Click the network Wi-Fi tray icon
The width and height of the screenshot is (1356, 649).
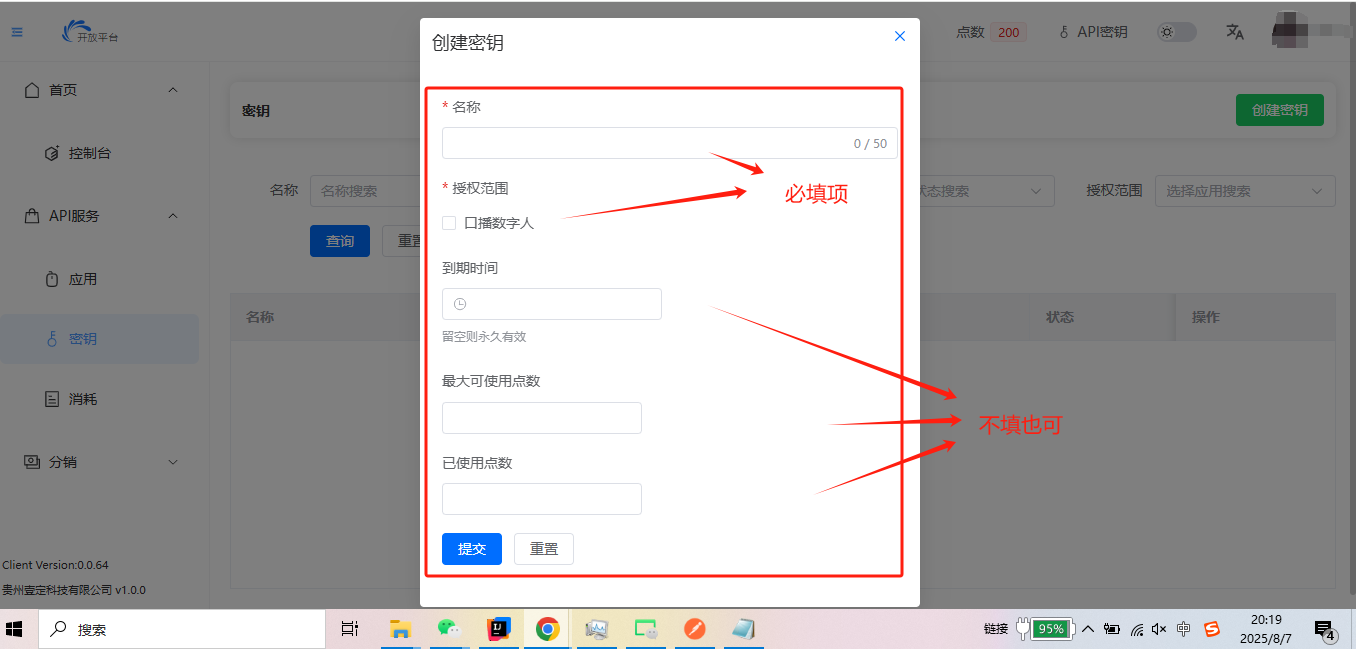coord(1136,629)
